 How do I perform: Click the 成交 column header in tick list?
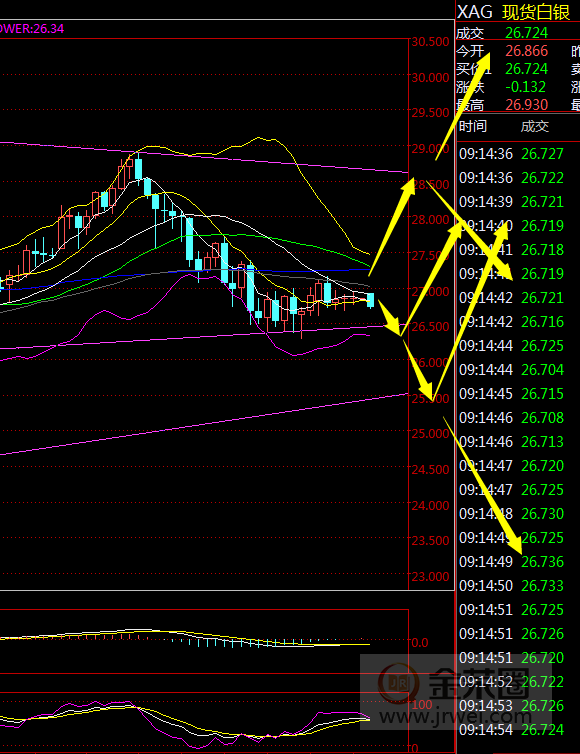tap(535, 126)
